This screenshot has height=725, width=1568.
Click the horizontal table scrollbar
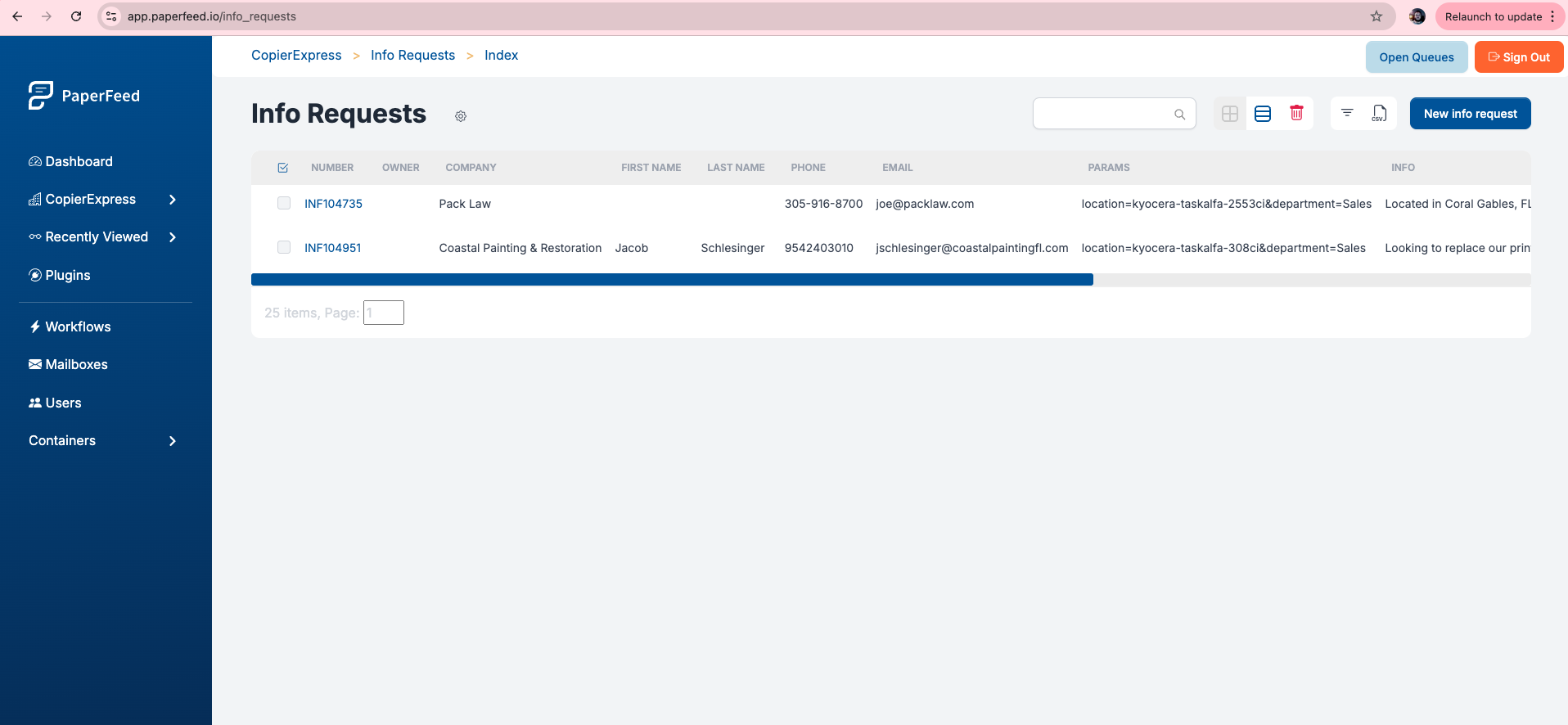pos(672,280)
